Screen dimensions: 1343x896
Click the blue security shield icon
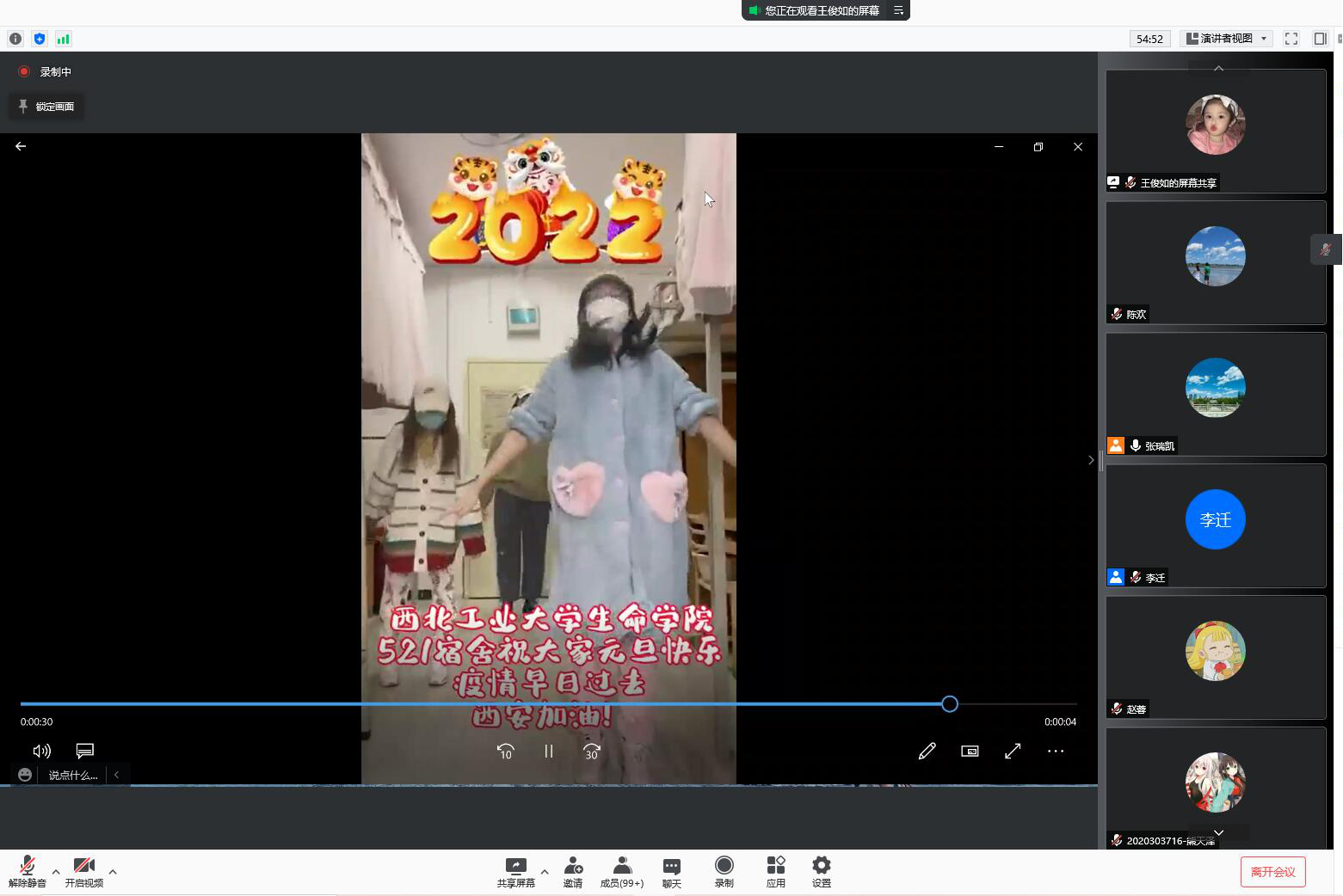[x=40, y=39]
